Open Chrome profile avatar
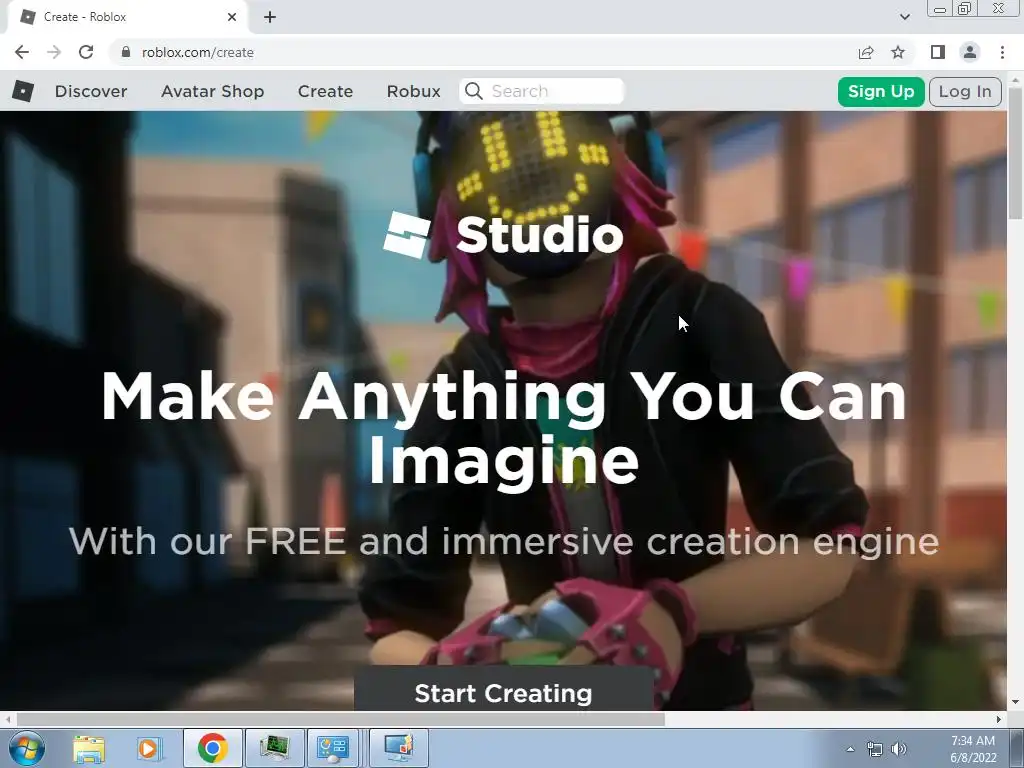The width and height of the screenshot is (1024, 768). pyautogui.click(x=970, y=52)
